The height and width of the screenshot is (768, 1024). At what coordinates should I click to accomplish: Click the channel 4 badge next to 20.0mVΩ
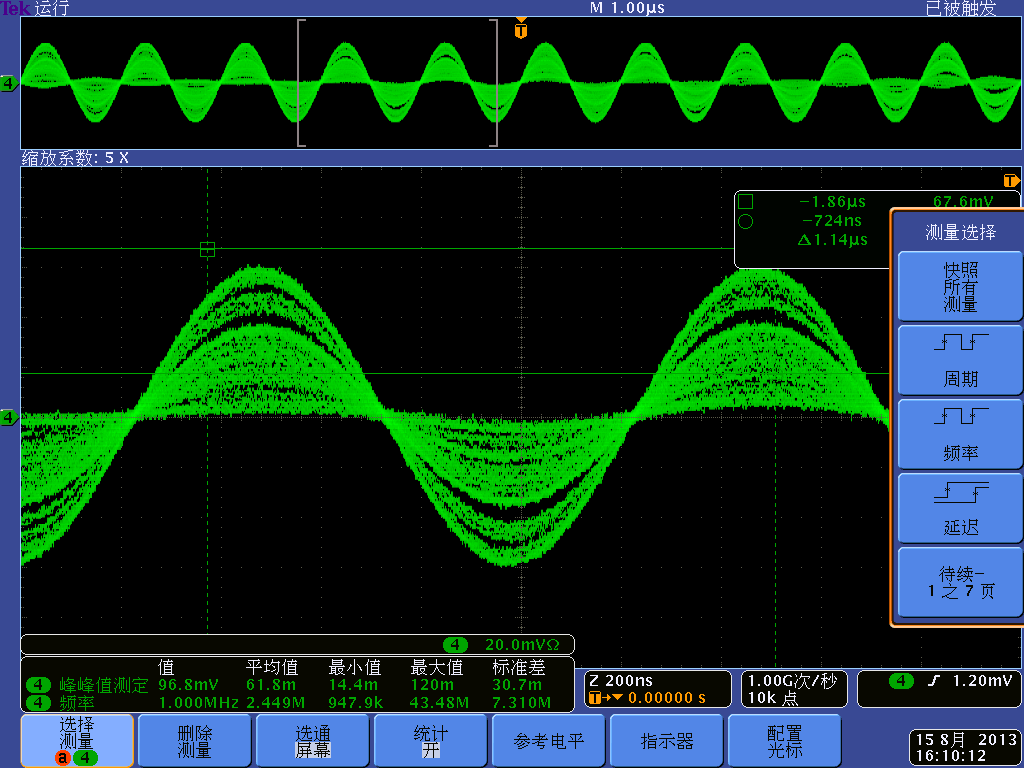coord(455,645)
